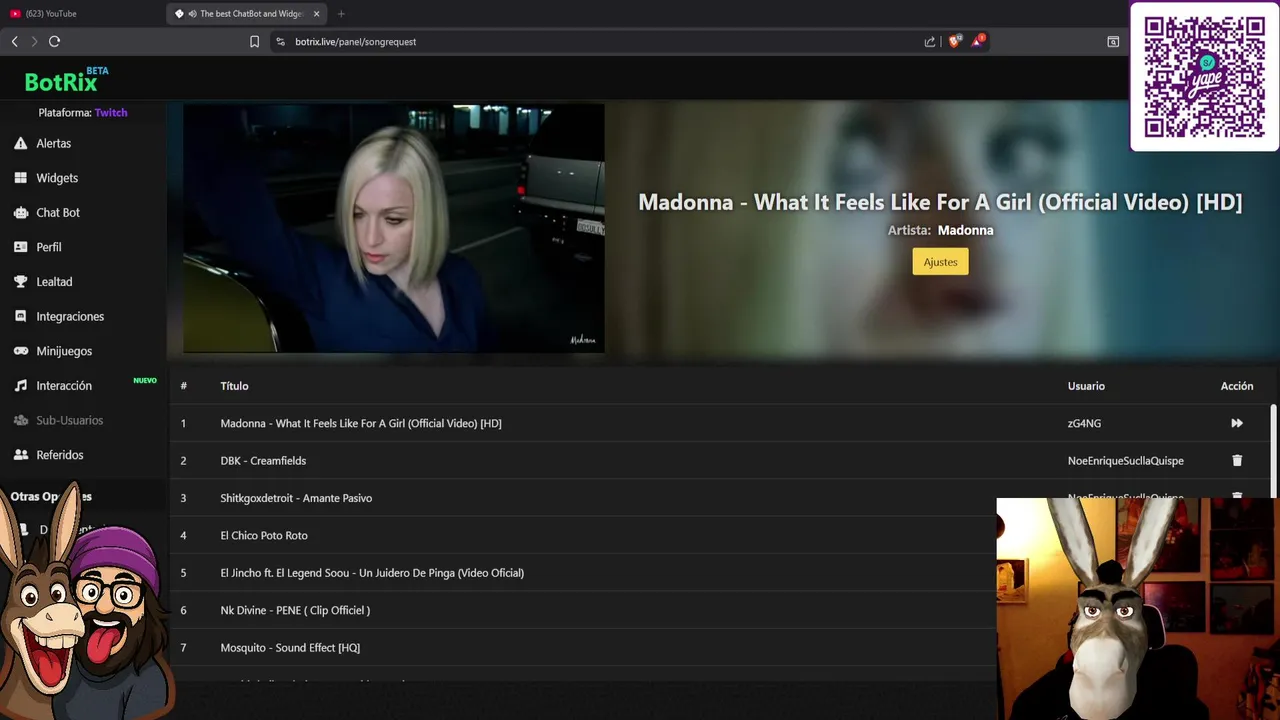Click the Madonna music video player
Viewport: 1280px width, 720px height.
click(393, 228)
